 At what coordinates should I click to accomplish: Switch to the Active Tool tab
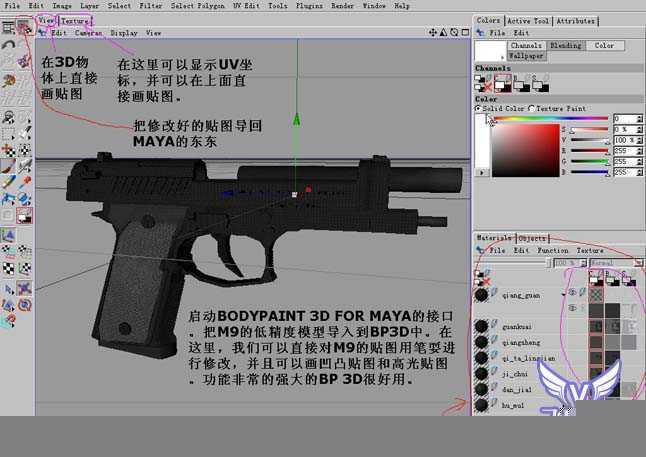pos(528,21)
